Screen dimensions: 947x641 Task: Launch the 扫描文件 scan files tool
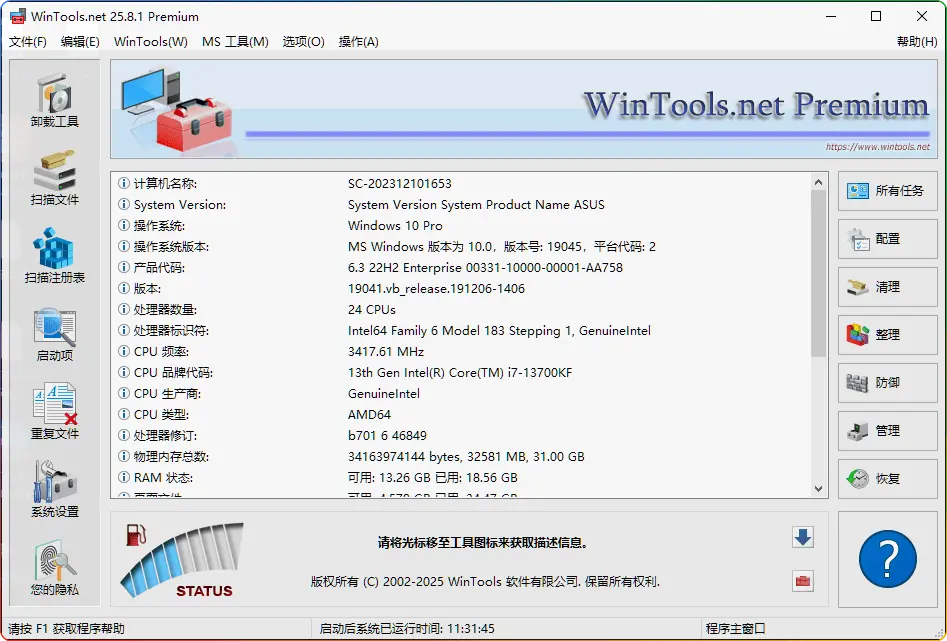tap(54, 178)
